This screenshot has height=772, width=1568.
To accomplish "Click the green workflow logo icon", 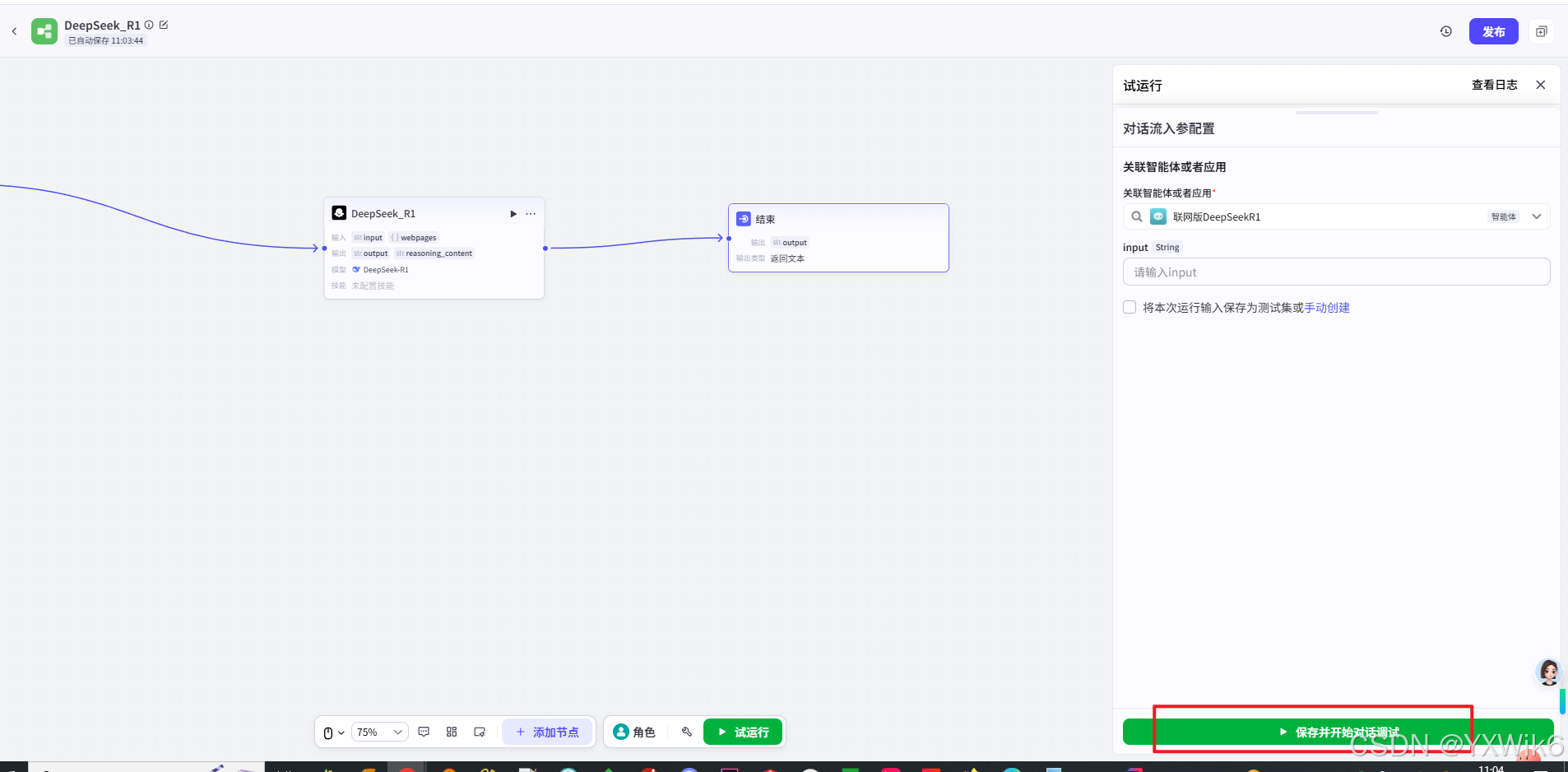I will (x=44, y=31).
